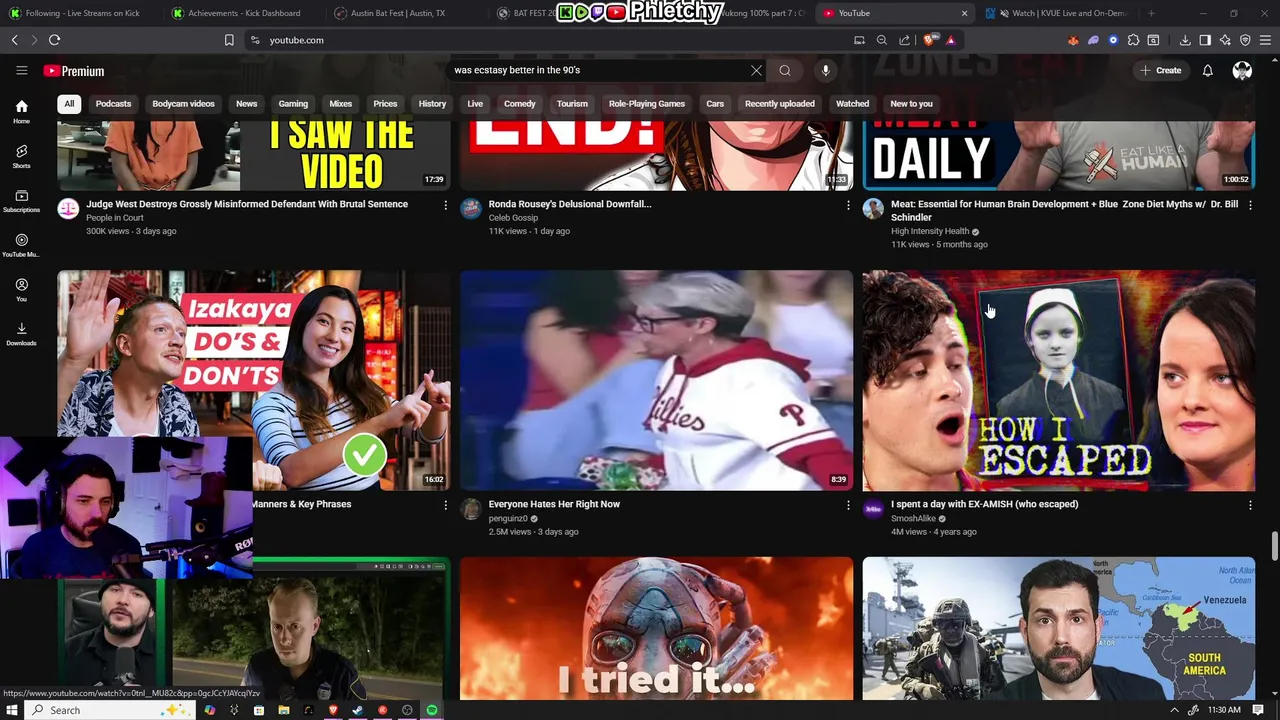Open YouTube Music sidebar item
The width and height of the screenshot is (1280, 720).
(21, 245)
